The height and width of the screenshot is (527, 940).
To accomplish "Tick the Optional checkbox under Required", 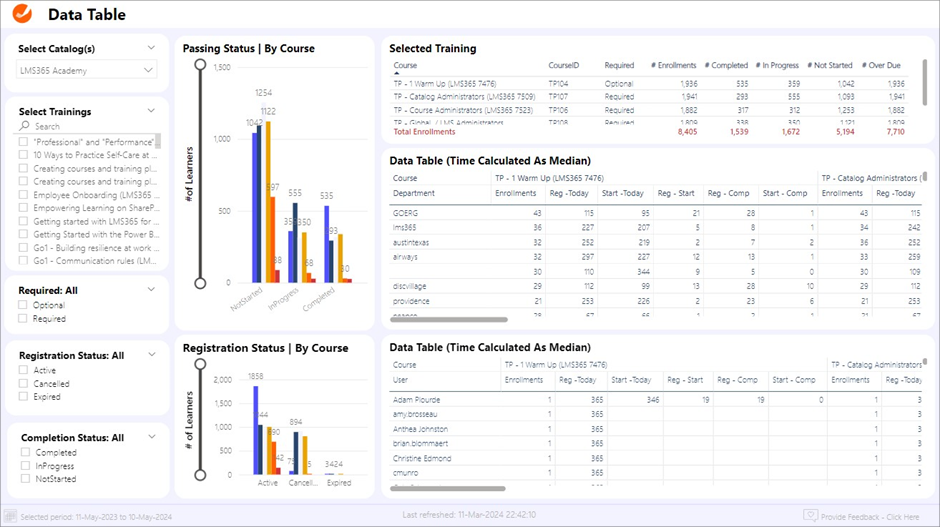I will 24,306.
